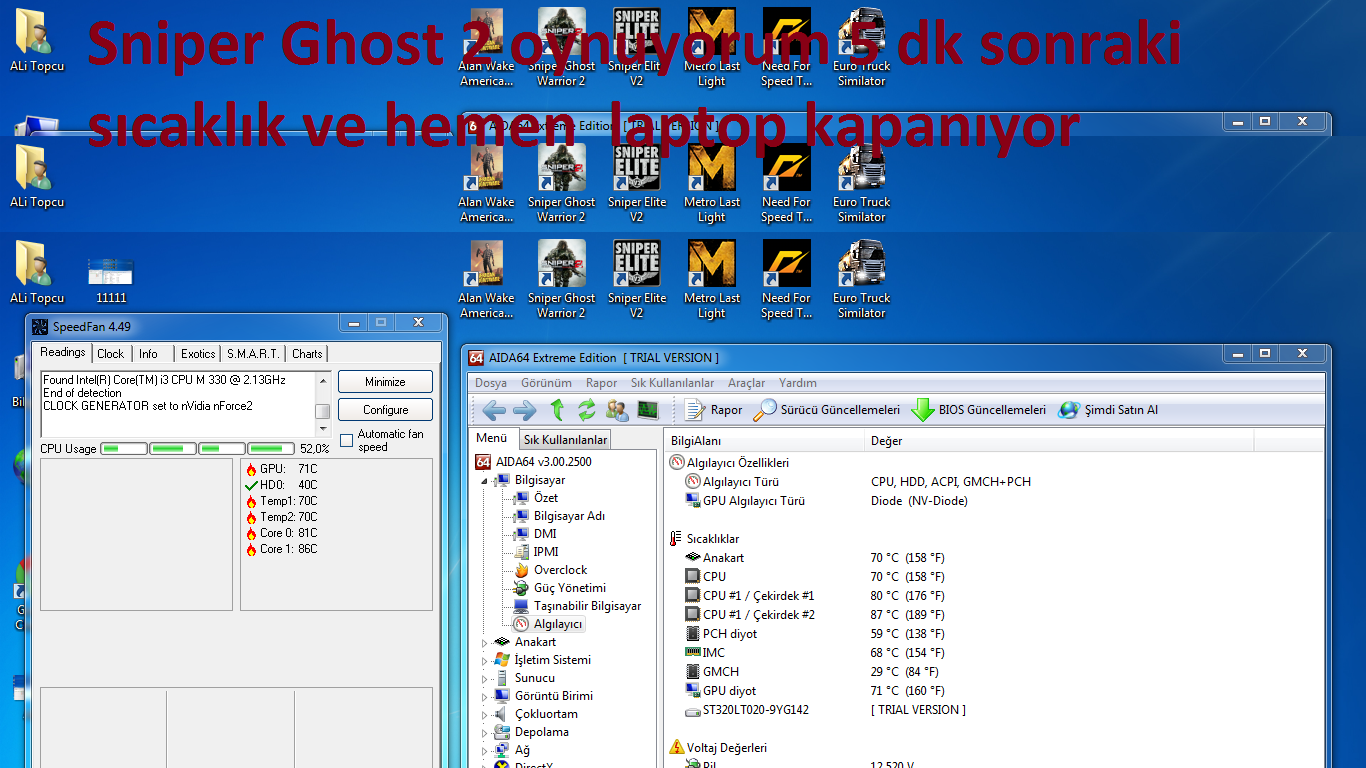Screen dimensions: 1366x768
Task: Expand the Sunucu tree node
Action: 485,679
